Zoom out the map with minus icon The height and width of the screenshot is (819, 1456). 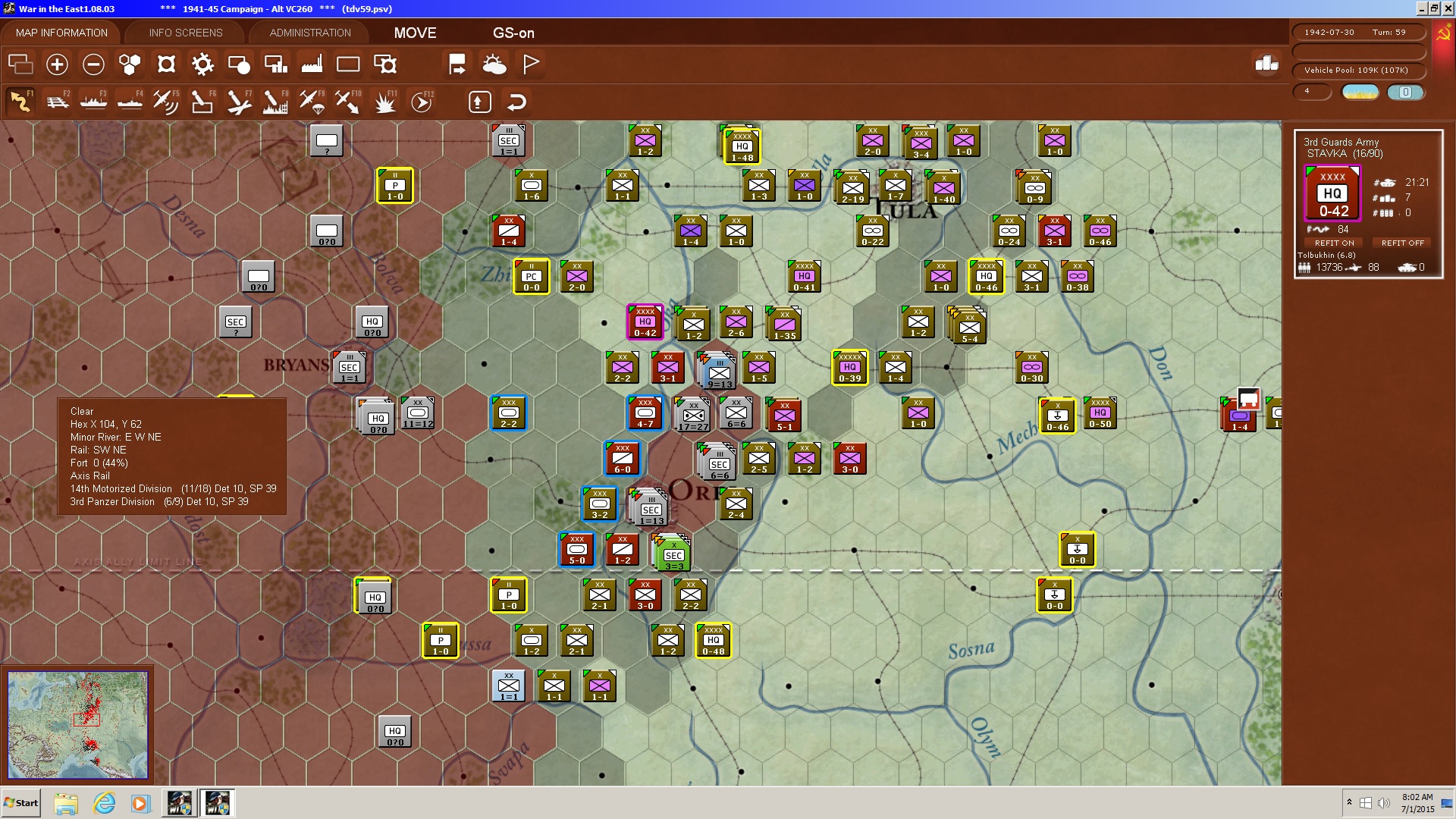(93, 64)
